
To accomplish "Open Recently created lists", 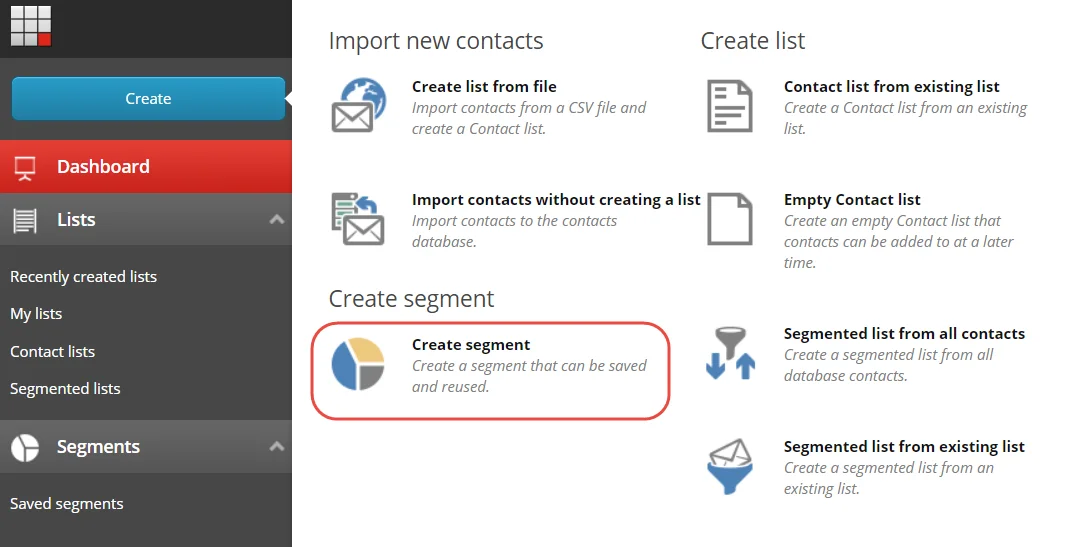I will tap(84, 277).
